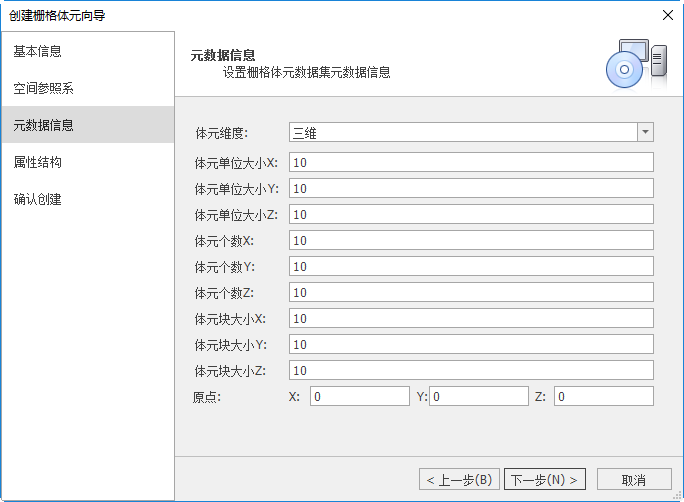The width and height of the screenshot is (684, 502).
Task: Click the origin Z coordinate field
Action: (603, 396)
